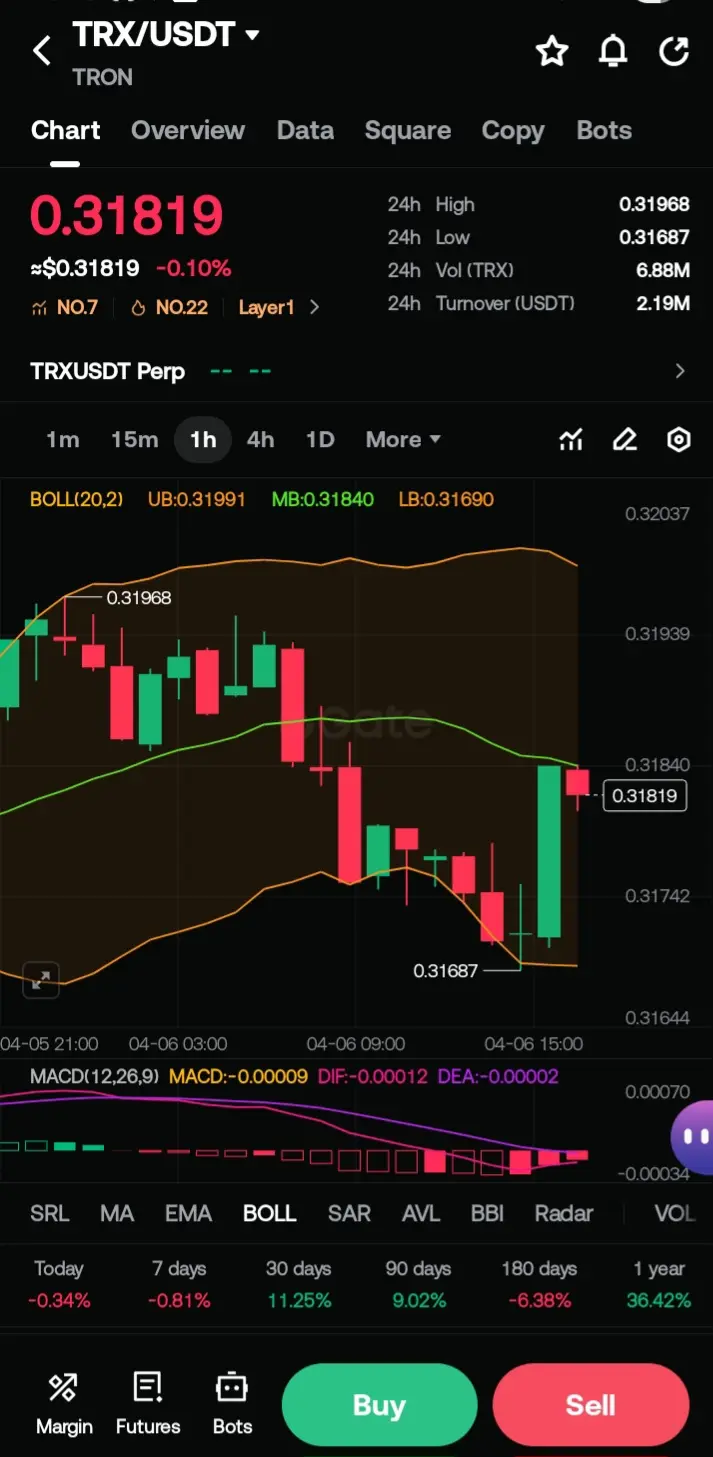This screenshot has height=1457, width=713.
Task: Select the 1h timeframe
Action: coord(203,440)
